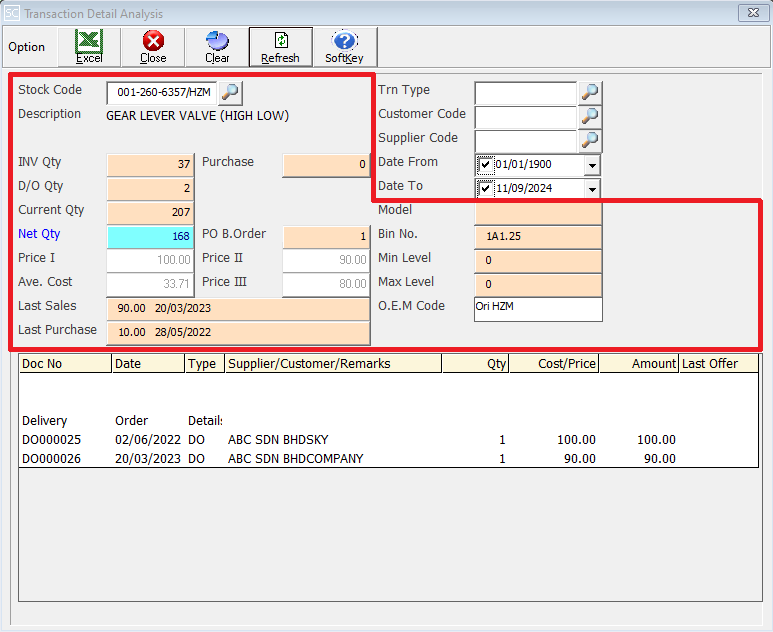Click the GEAR LEVER VALVE description text
This screenshot has width=773, height=632.
tap(197, 116)
